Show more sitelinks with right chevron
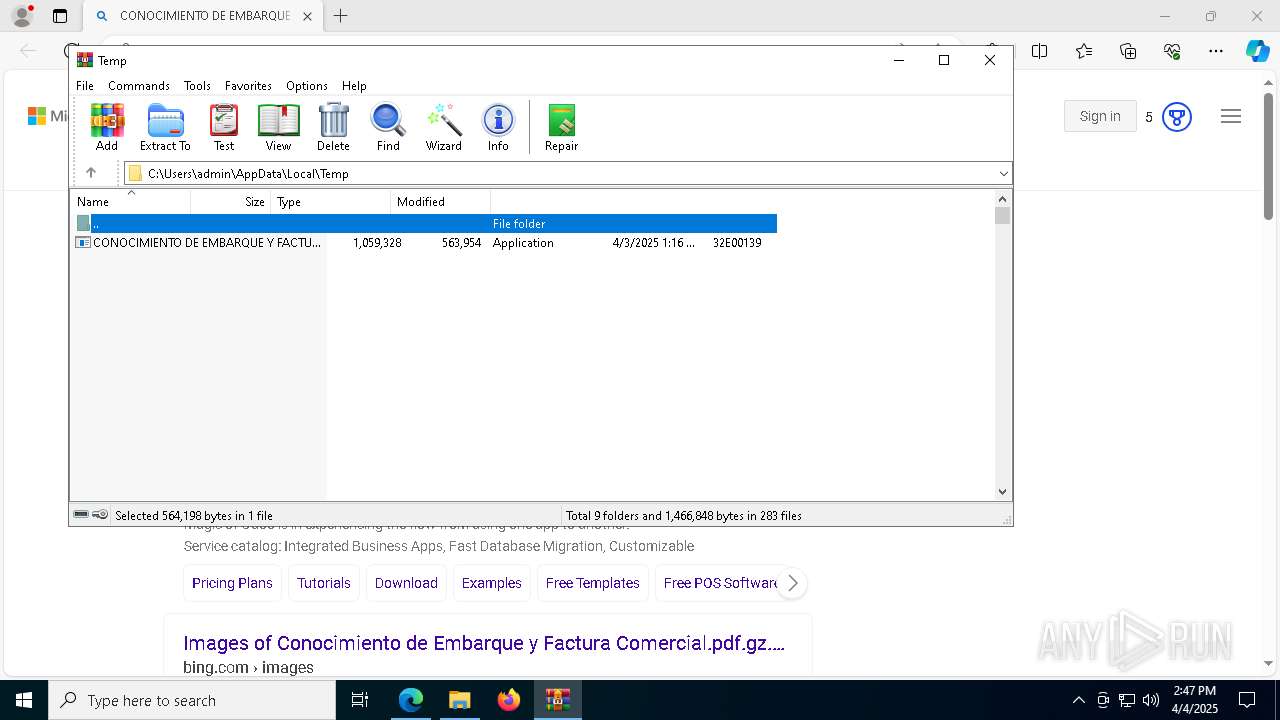This screenshot has width=1280, height=720. point(792,583)
